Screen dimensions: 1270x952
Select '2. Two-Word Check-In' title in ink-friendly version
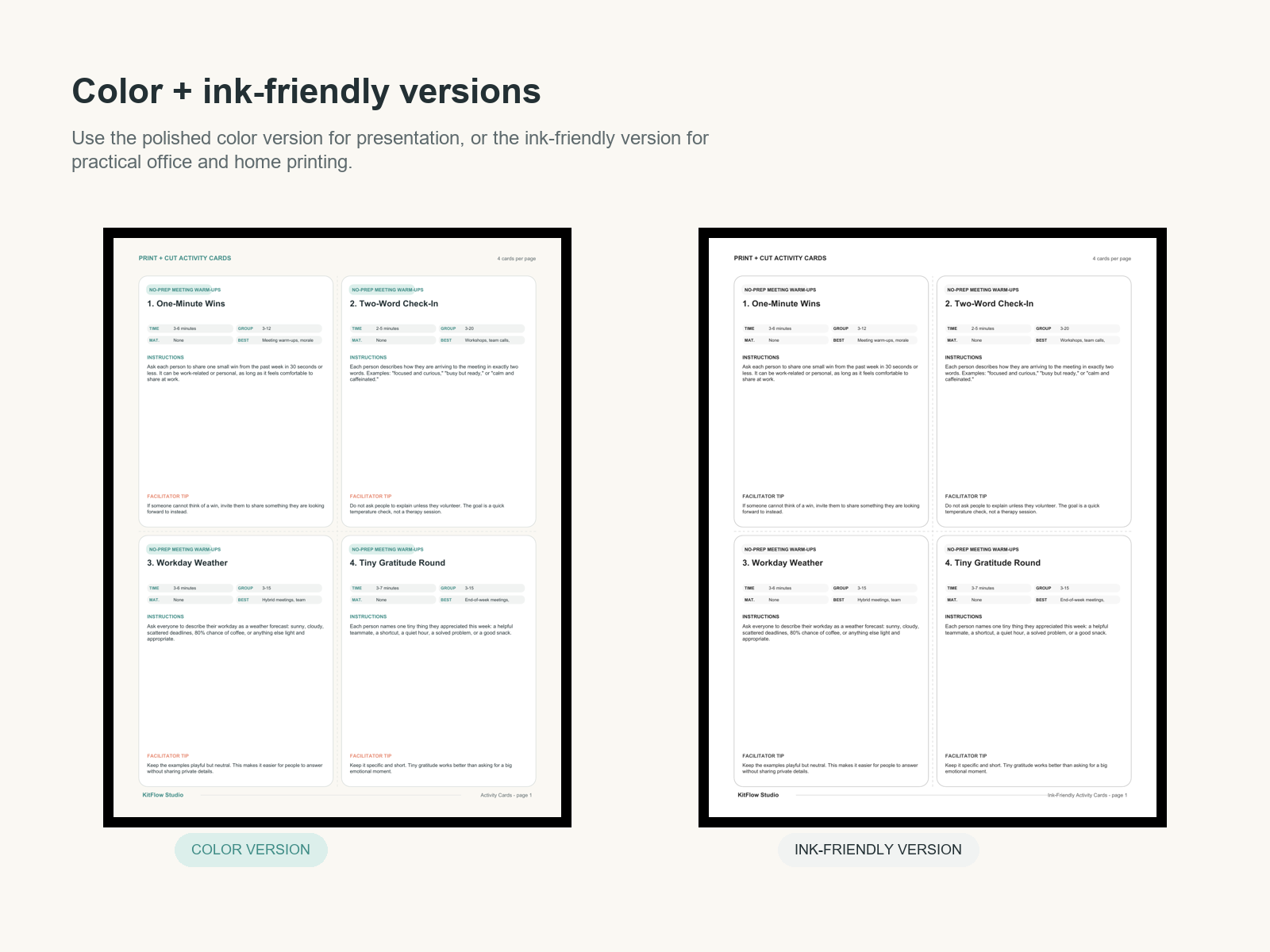tap(989, 304)
